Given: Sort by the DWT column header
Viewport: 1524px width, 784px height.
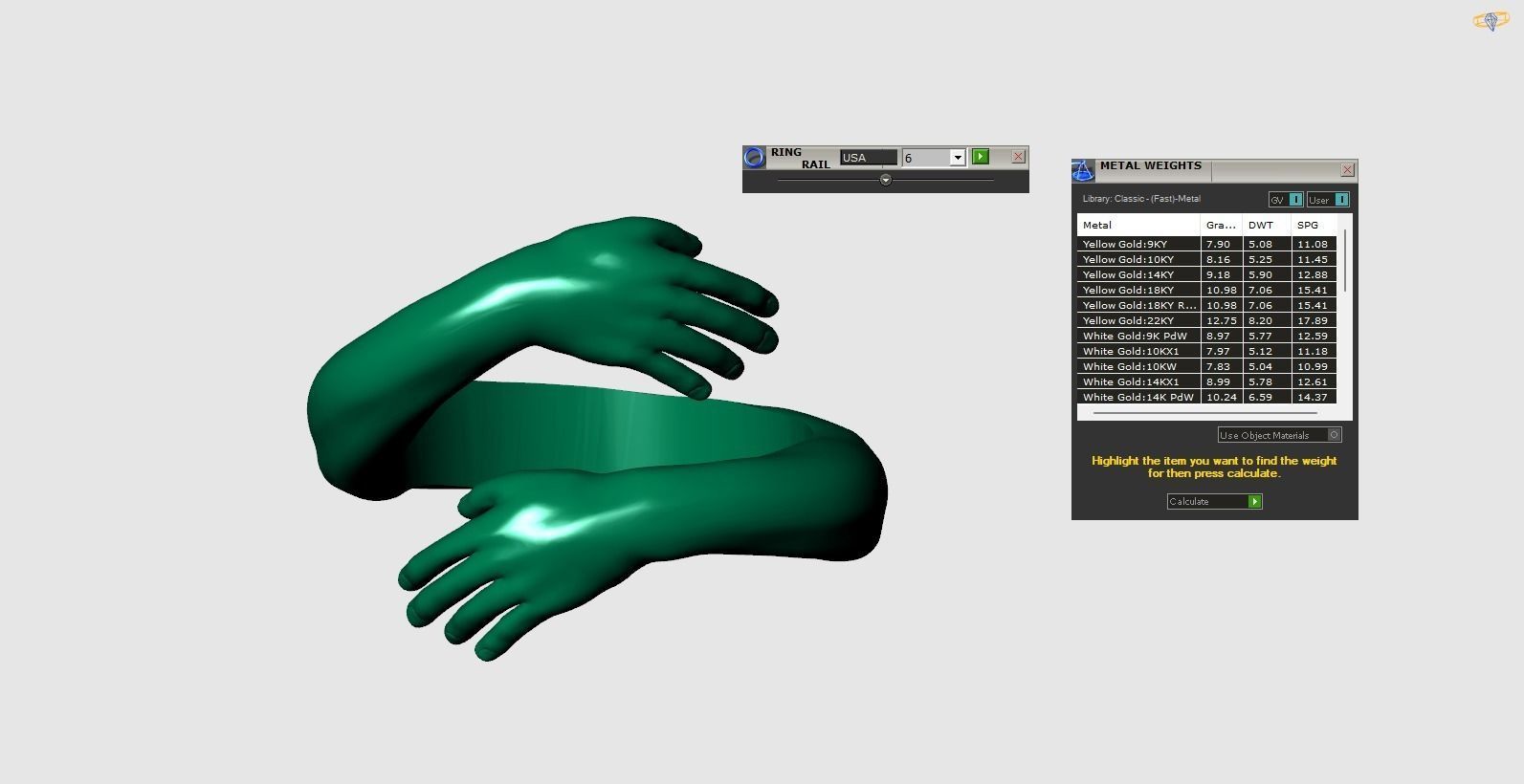Looking at the screenshot, I should (x=1267, y=225).
